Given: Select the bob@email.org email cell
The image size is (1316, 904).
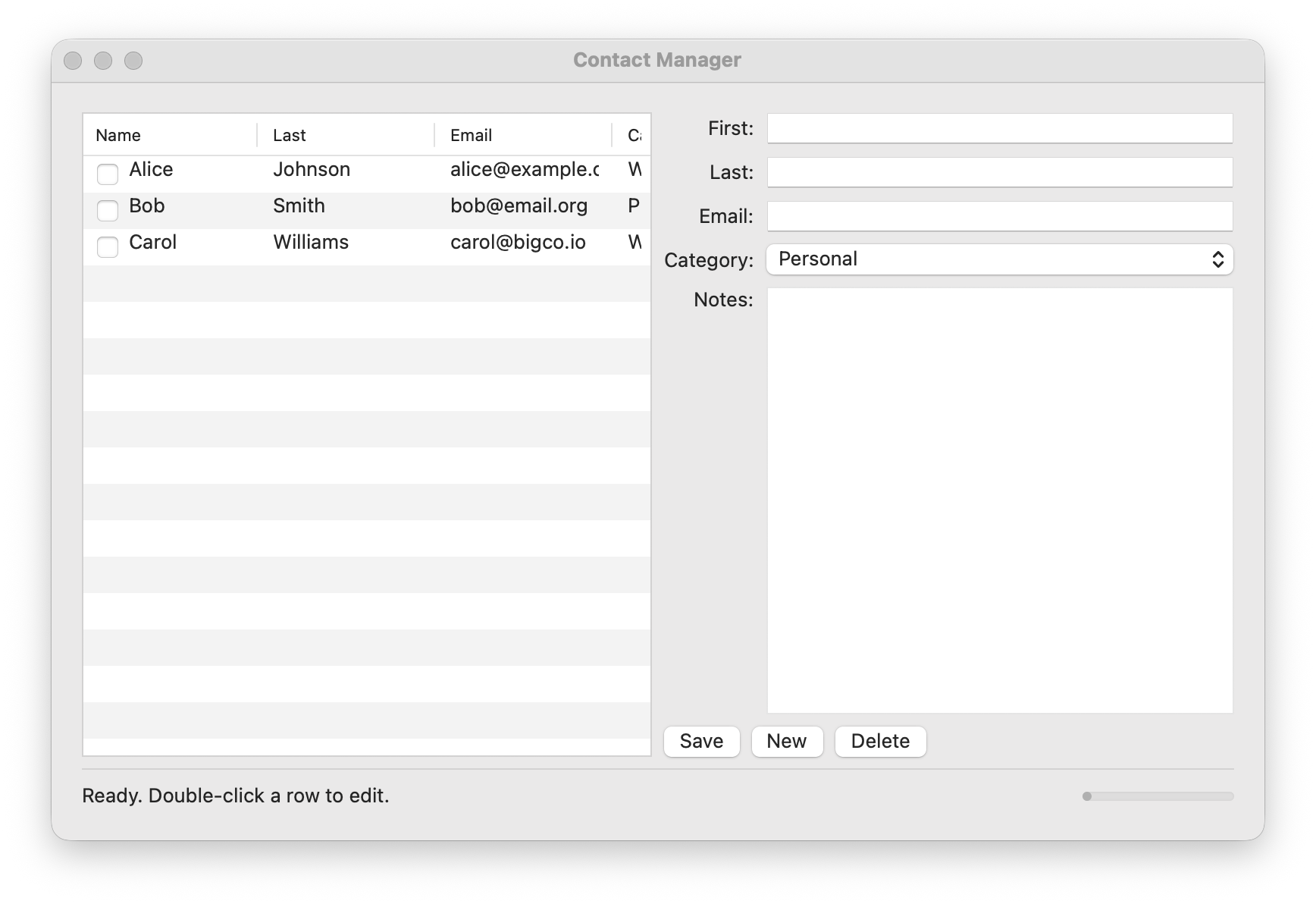Looking at the screenshot, I should (519, 206).
